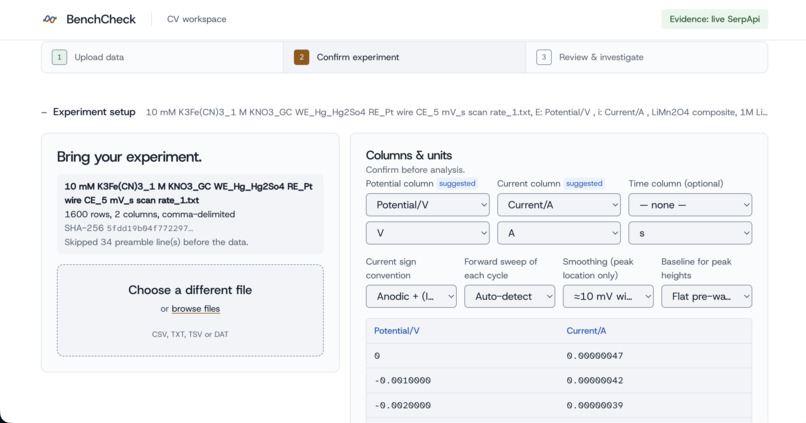Open Forward sweep Auto-detect dropdown

coord(509,297)
